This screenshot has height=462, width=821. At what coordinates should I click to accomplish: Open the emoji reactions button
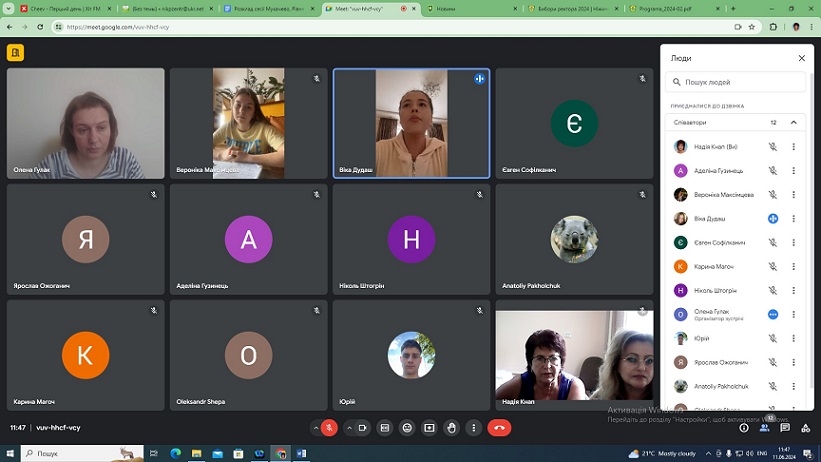pyautogui.click(x=407, y=428)
